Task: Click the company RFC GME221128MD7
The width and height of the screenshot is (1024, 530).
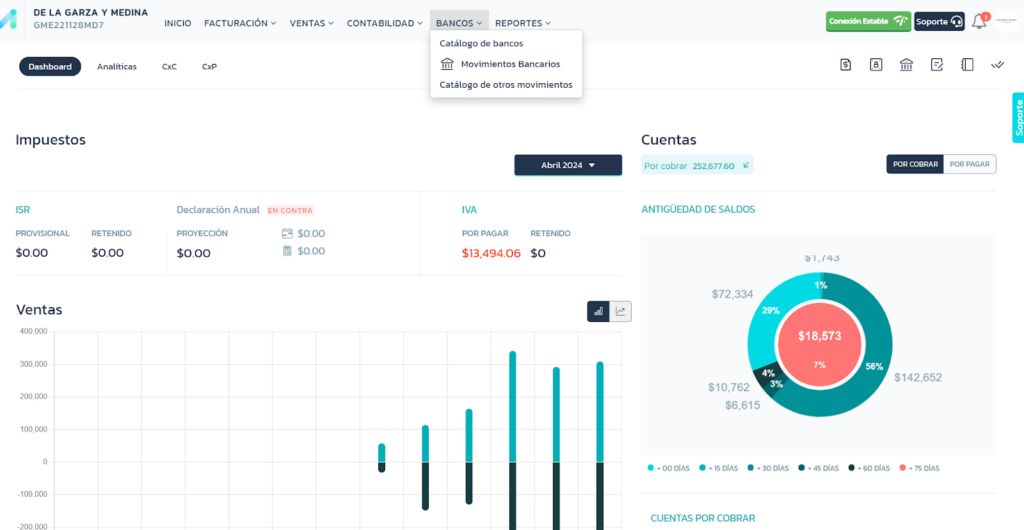Action: [69, 25]
